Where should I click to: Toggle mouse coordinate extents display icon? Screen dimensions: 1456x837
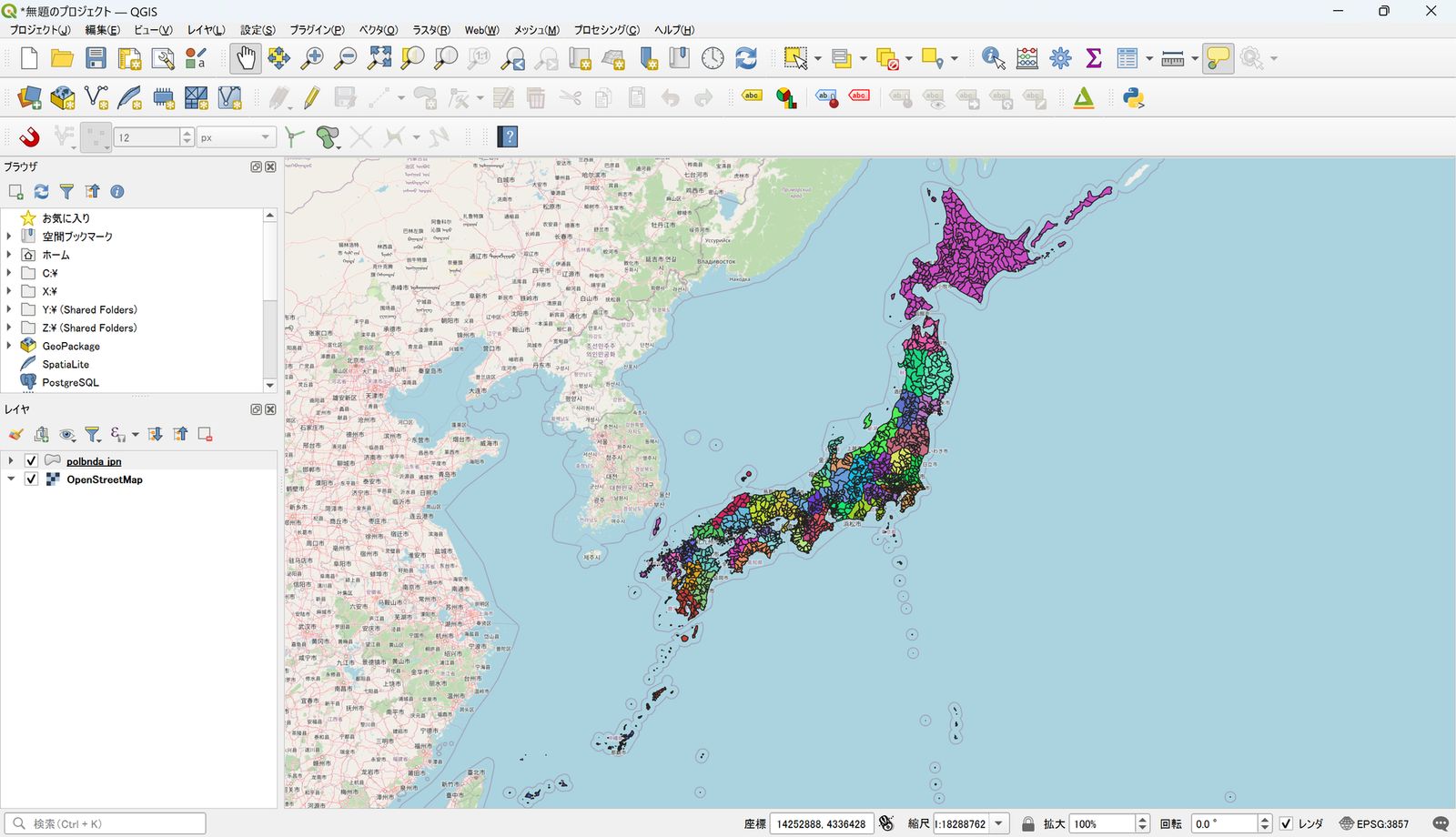(x=886, y=824)
